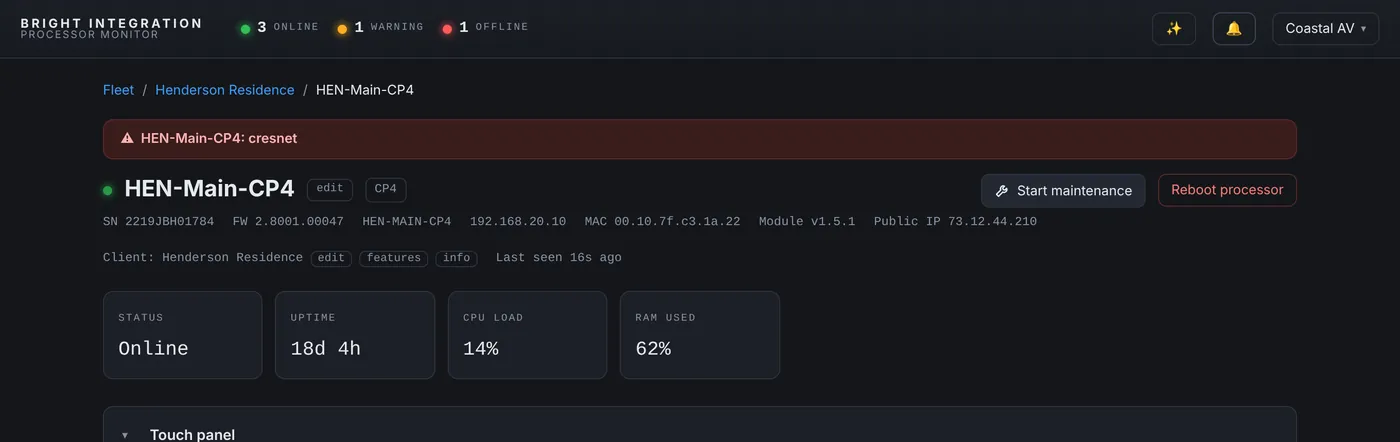Click the orange warning status dot
Screen dimensions: 1400x442
click(342, 29)
